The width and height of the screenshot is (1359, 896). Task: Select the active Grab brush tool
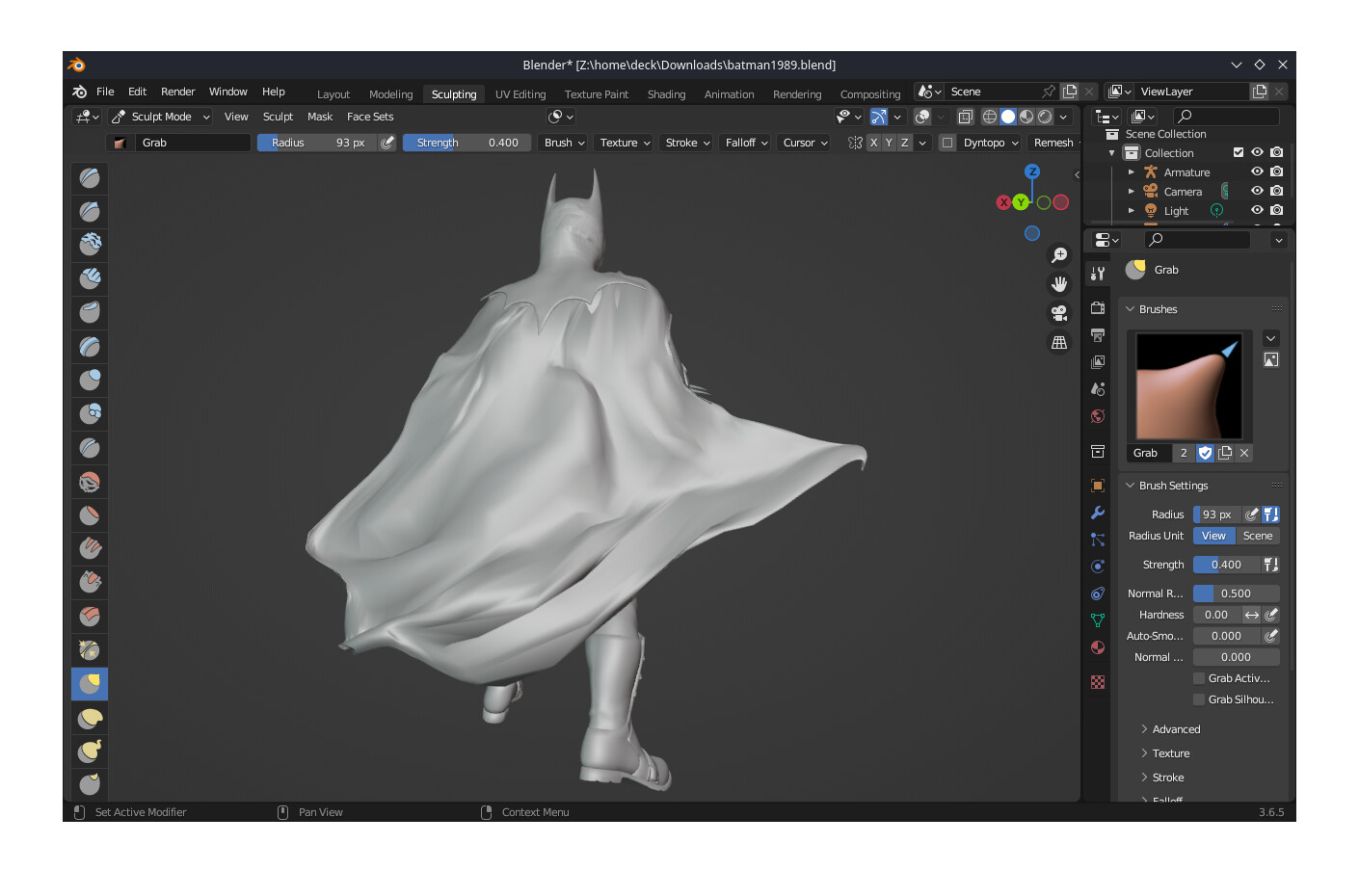pos(90,684)
